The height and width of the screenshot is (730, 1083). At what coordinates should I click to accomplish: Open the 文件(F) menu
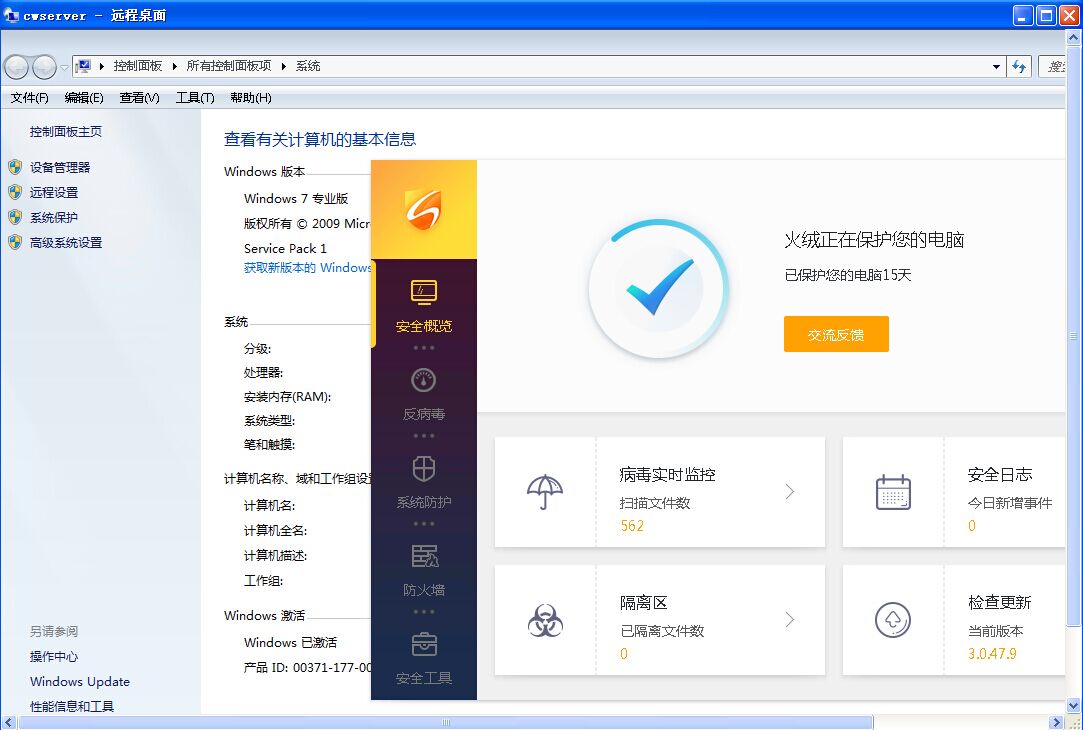coord(29,98)
